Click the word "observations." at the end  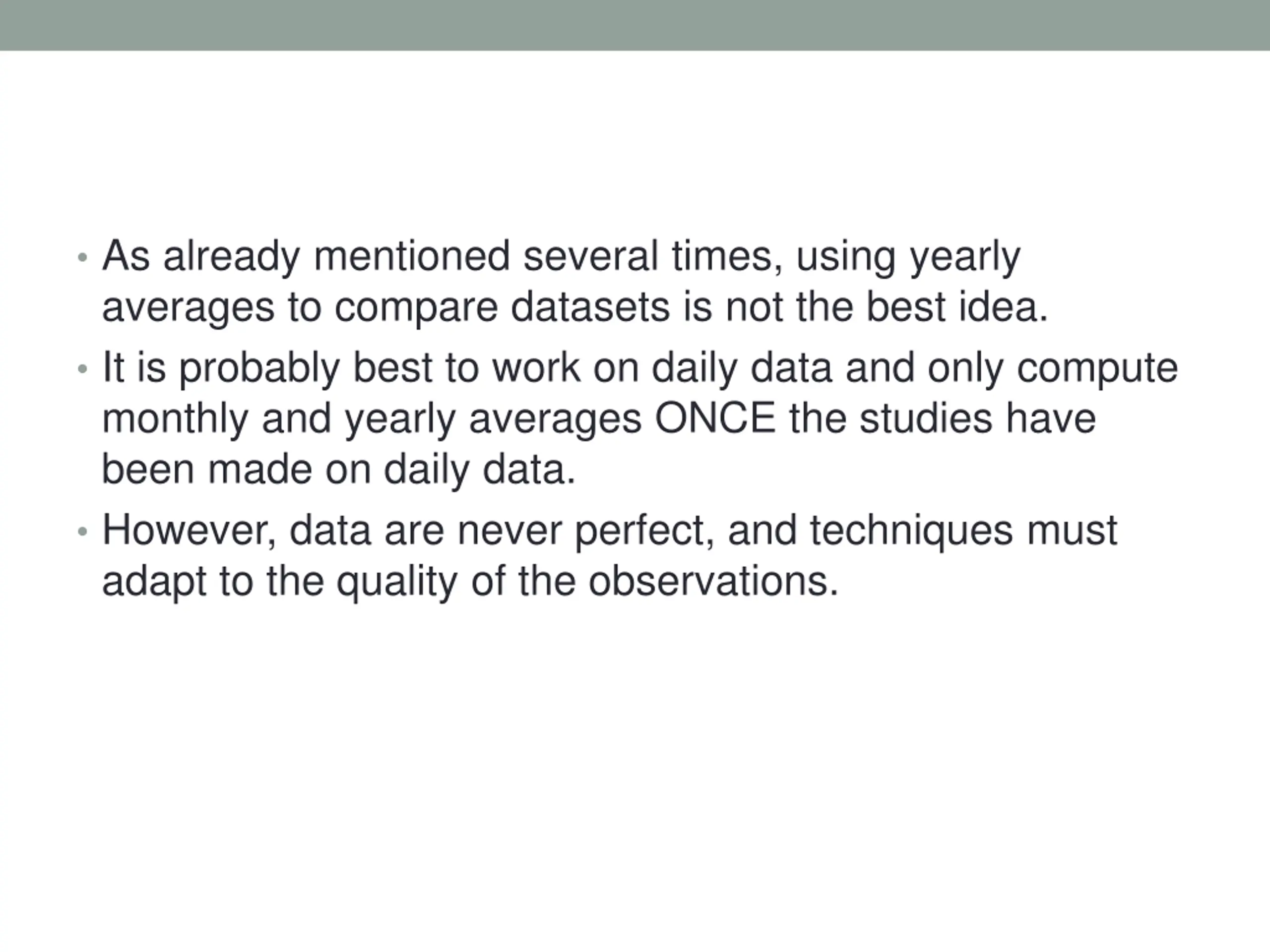pyautogui.click(x=714, y=581)
